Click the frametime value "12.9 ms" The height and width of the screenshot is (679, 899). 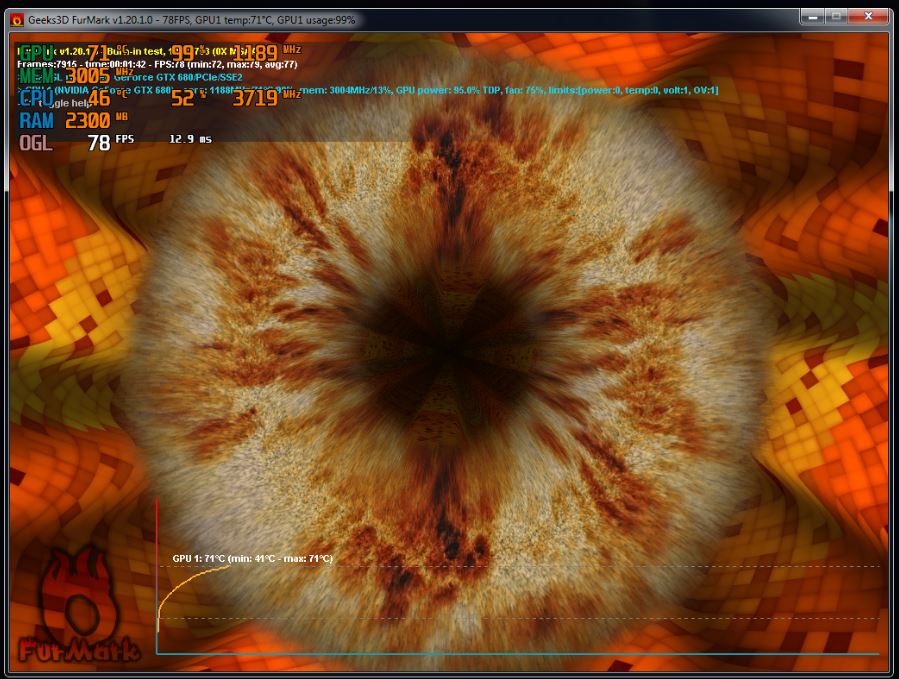[x=190, y=139]
